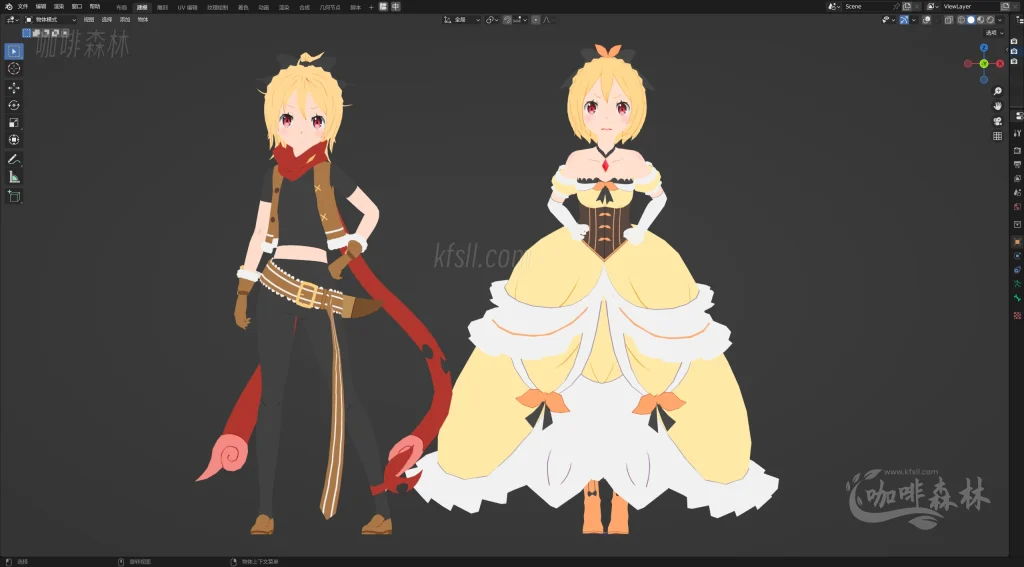Open the 全局 transform orientation dropdown
Viewport: 1024px width, 567px height.
pyautogui.click(x=462, y=20)
